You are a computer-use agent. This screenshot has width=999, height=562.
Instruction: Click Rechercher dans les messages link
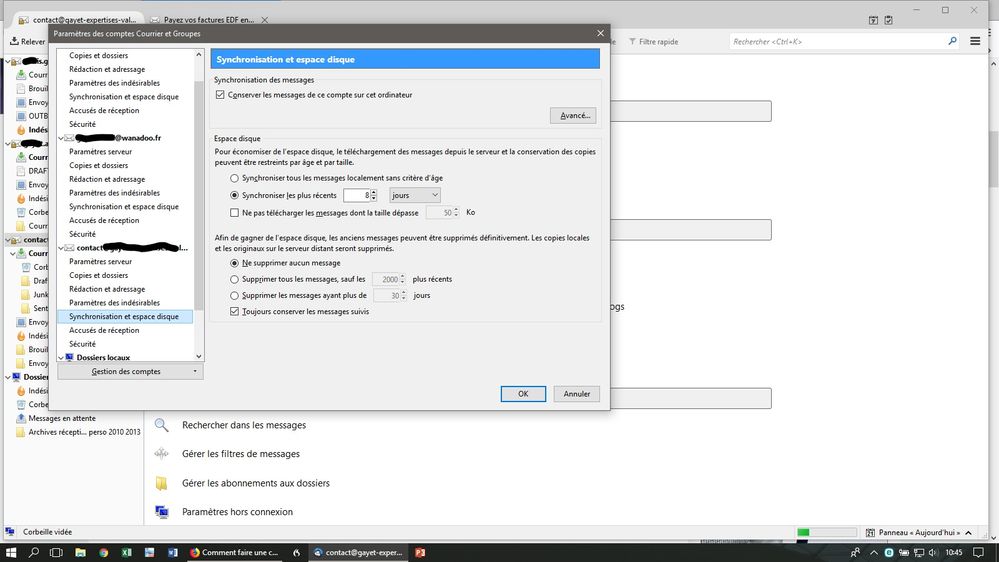pos(244,425)
